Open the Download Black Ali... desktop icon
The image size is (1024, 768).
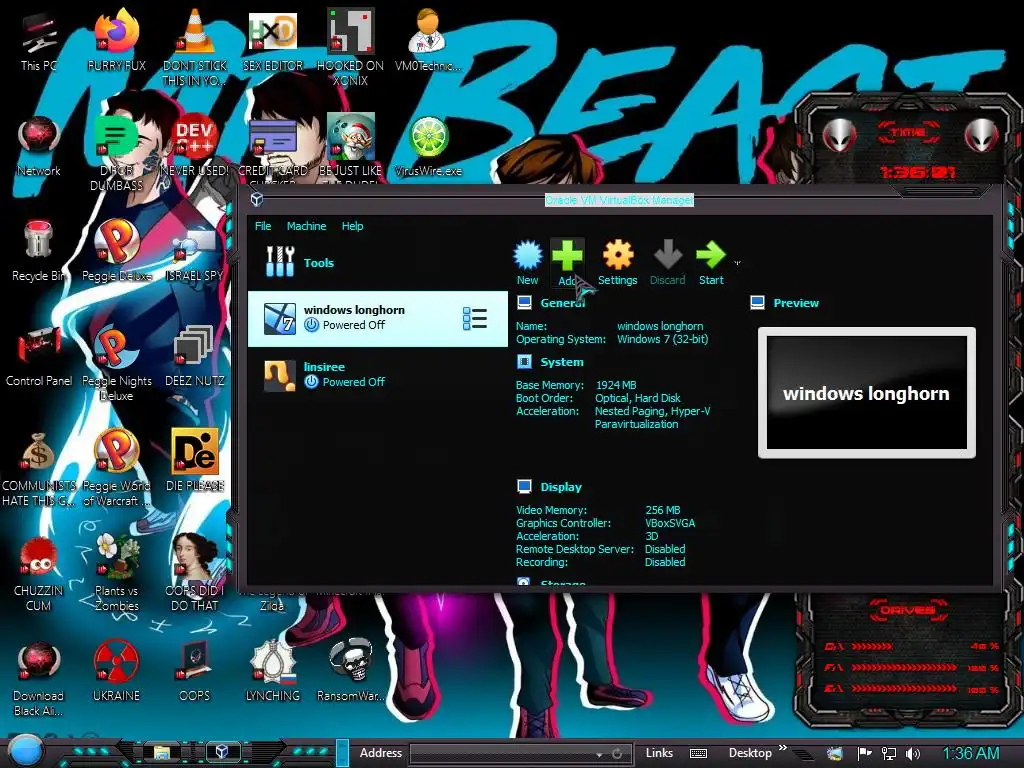pyautogui.click(x=39, y=661)
